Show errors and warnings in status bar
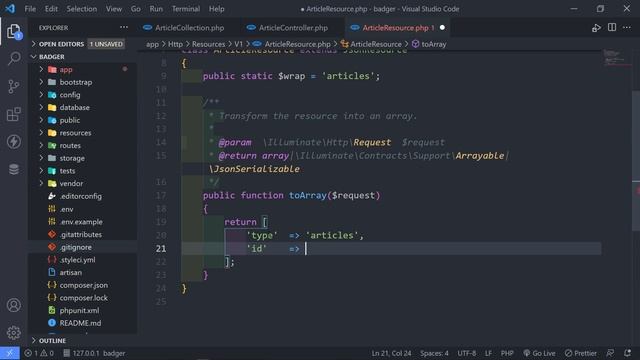The width and height of the screenshot is (640, 360). pos(39,353)
